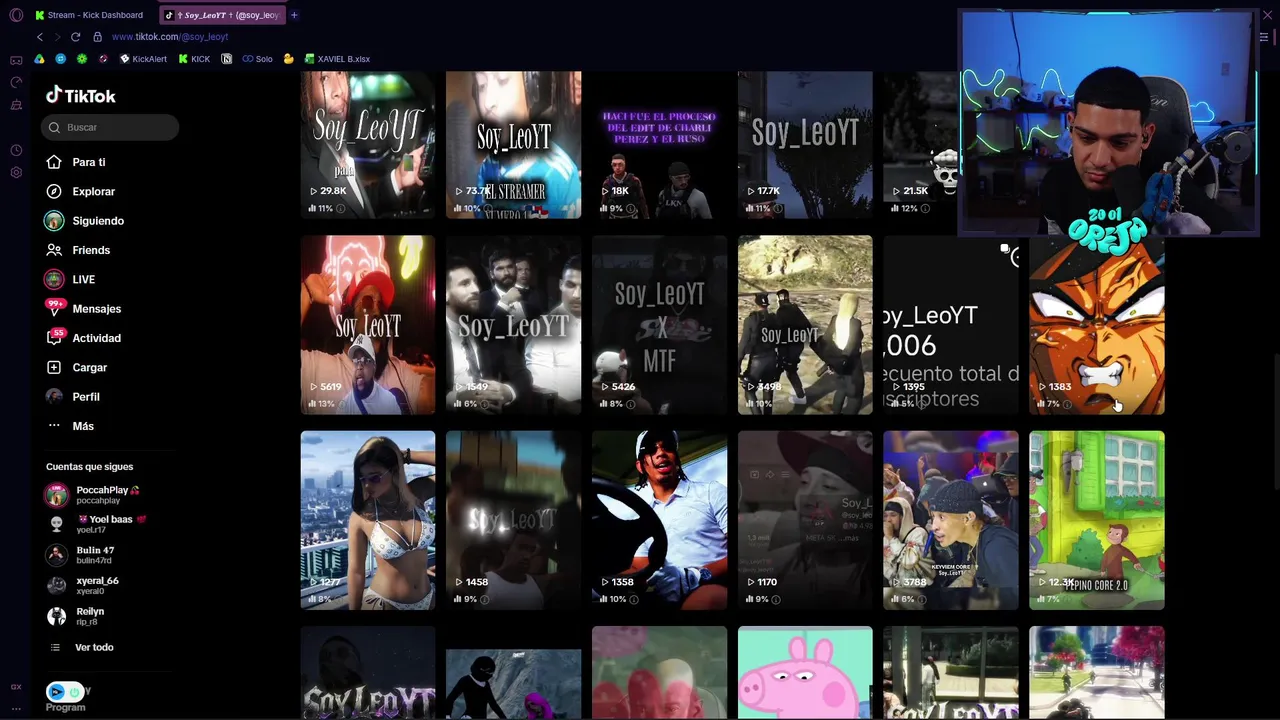The image size is (1280, 720).
Task: Open xyeral_66 followed account
Action: (x=82, y=585)
